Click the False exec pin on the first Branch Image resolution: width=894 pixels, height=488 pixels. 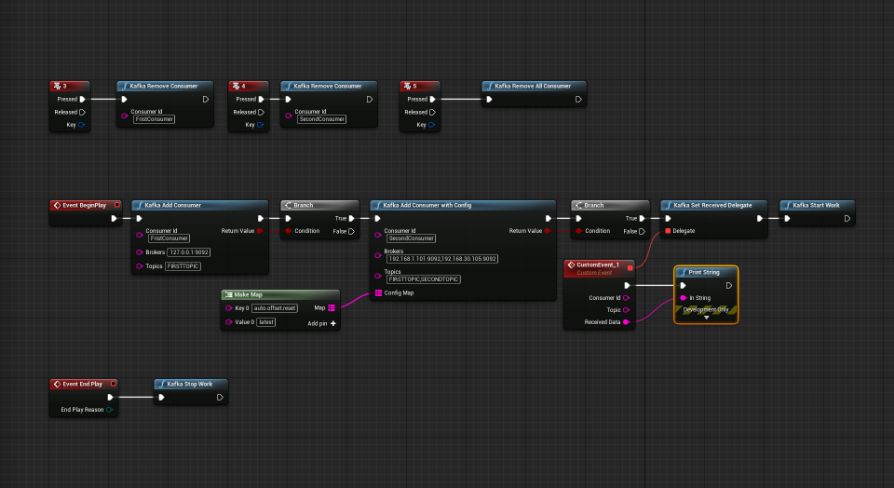point(351,231)
